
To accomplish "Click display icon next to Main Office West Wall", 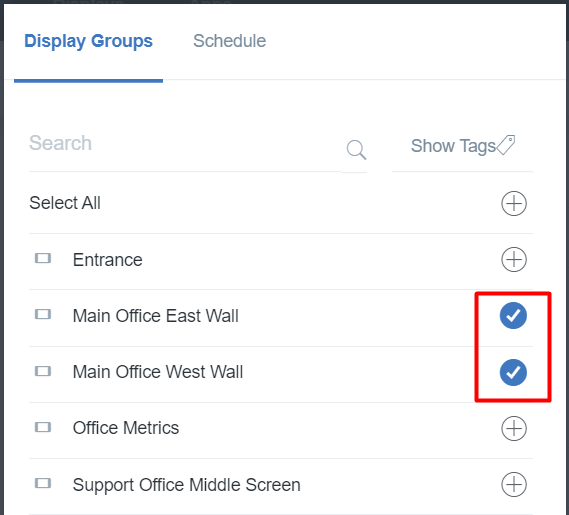I will tap(43, 371).
